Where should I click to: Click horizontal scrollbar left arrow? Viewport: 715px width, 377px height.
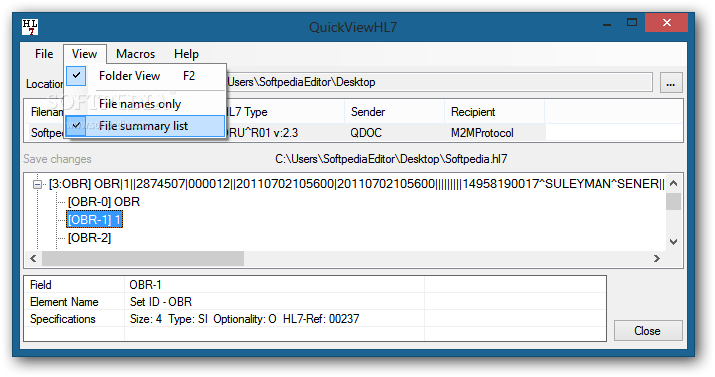point(33,258)
